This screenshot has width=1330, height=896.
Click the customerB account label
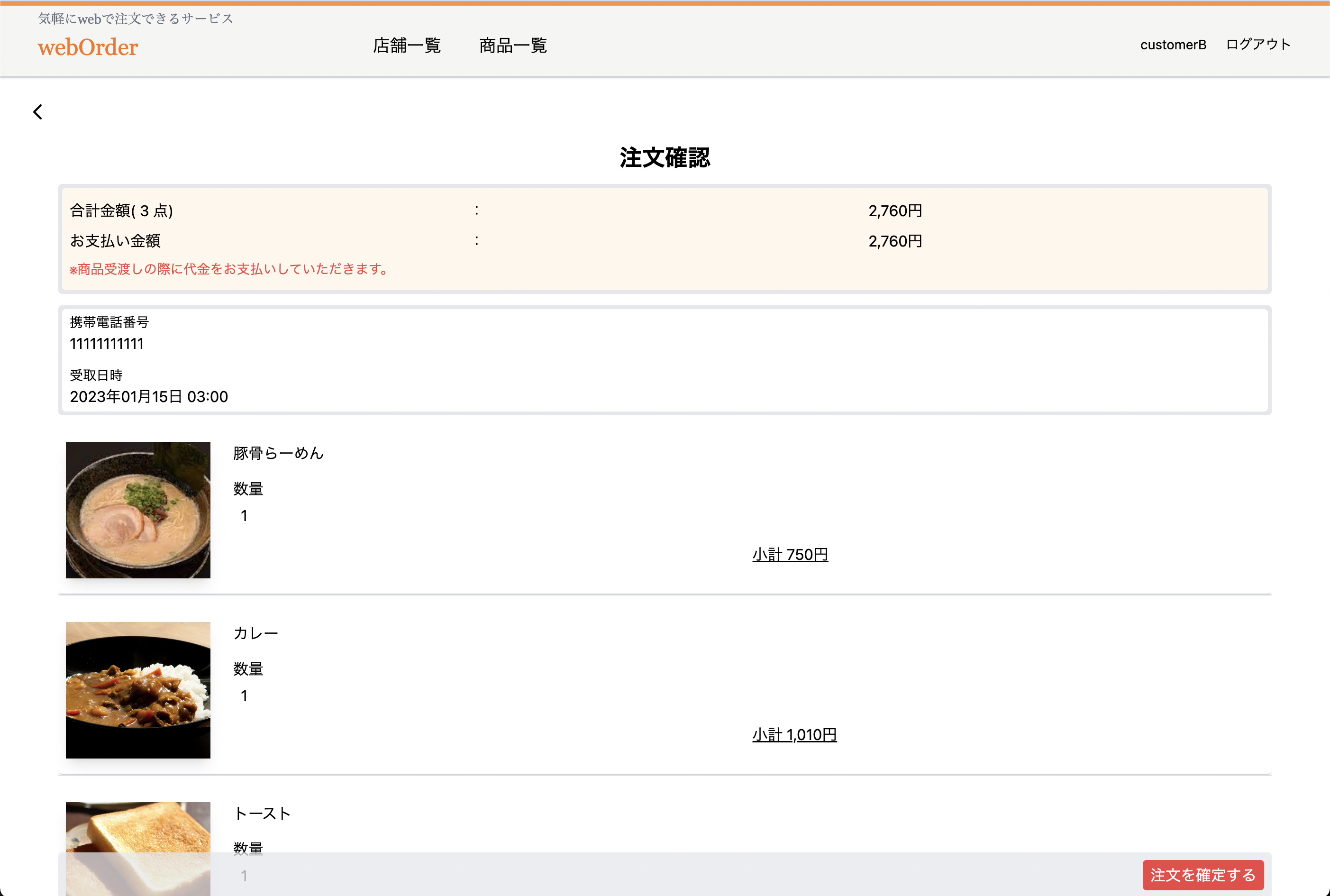click(1173, 44)
